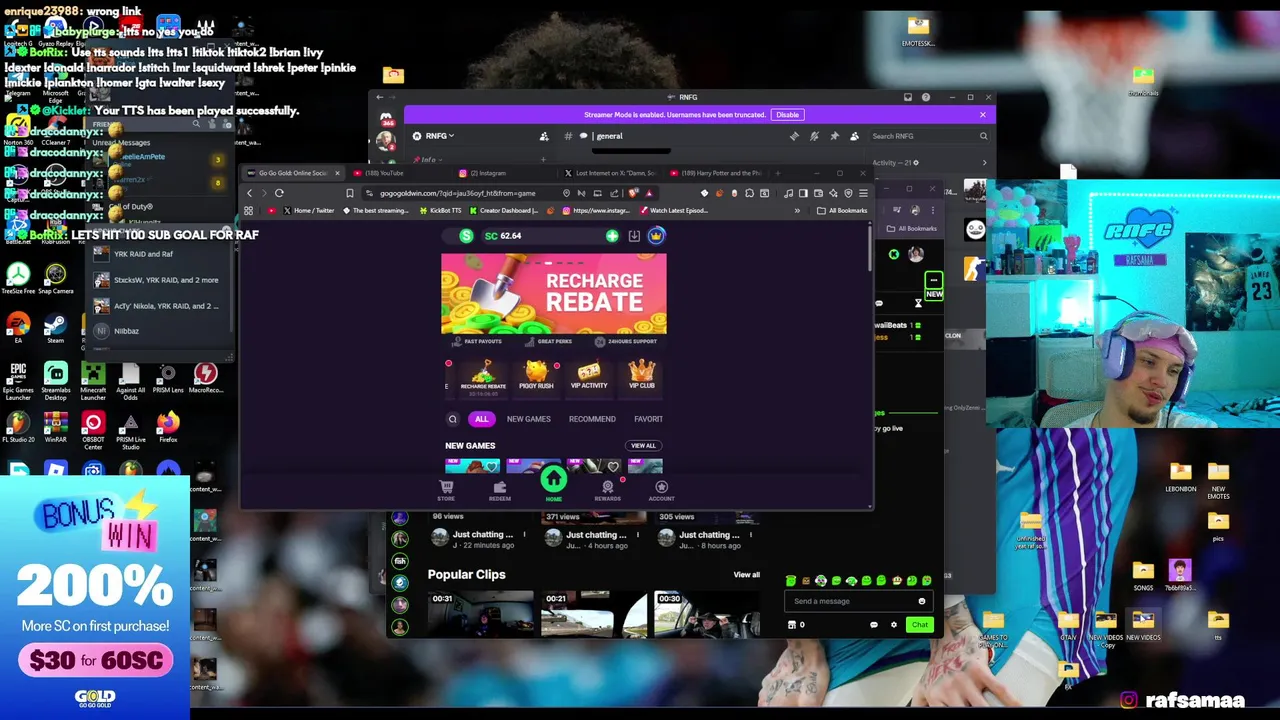Open NEW EMOTES desktop folder
Viewport: 1280px width, 720px height.
[x=1218, y=481]
